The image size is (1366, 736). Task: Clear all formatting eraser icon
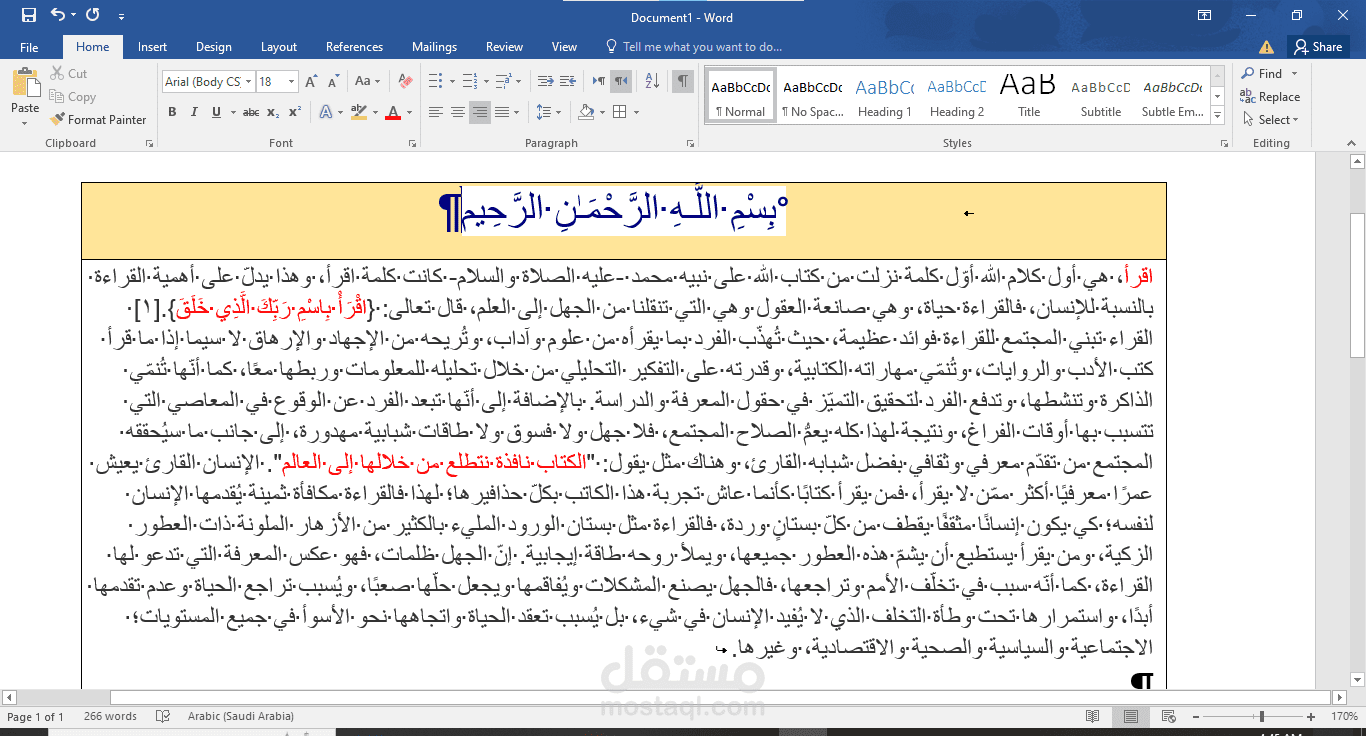click(406, 82)
